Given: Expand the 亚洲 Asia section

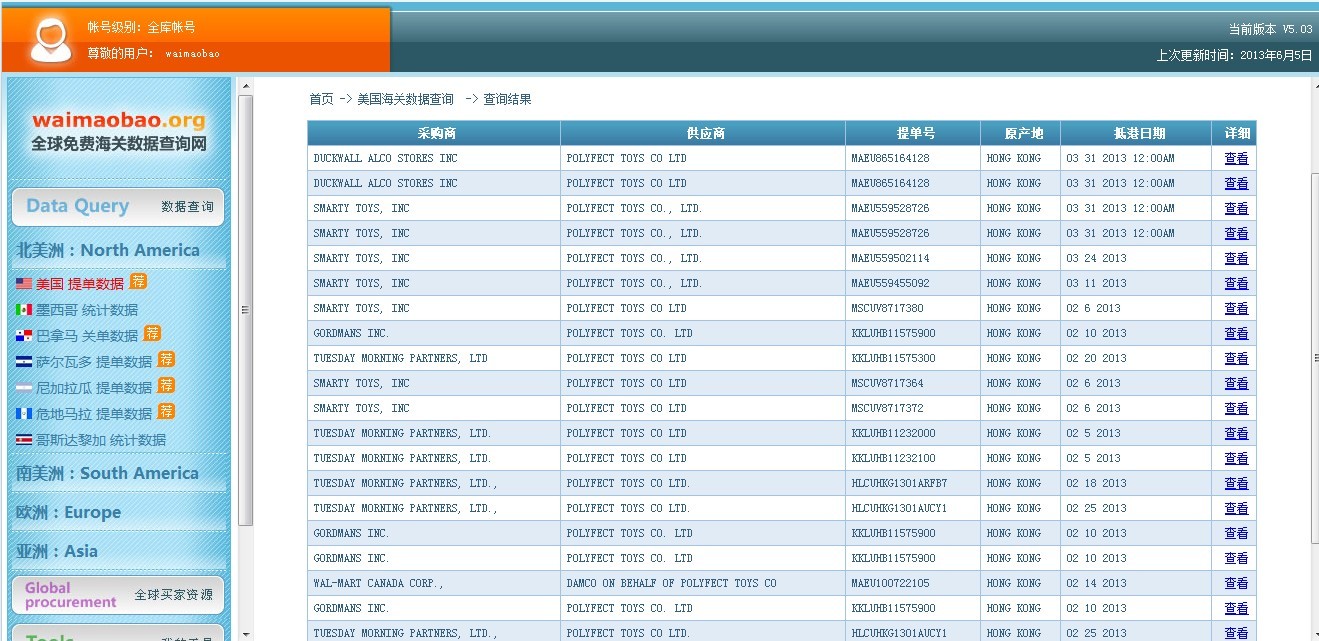Looking at the screenshot, I should pos(57,551).
